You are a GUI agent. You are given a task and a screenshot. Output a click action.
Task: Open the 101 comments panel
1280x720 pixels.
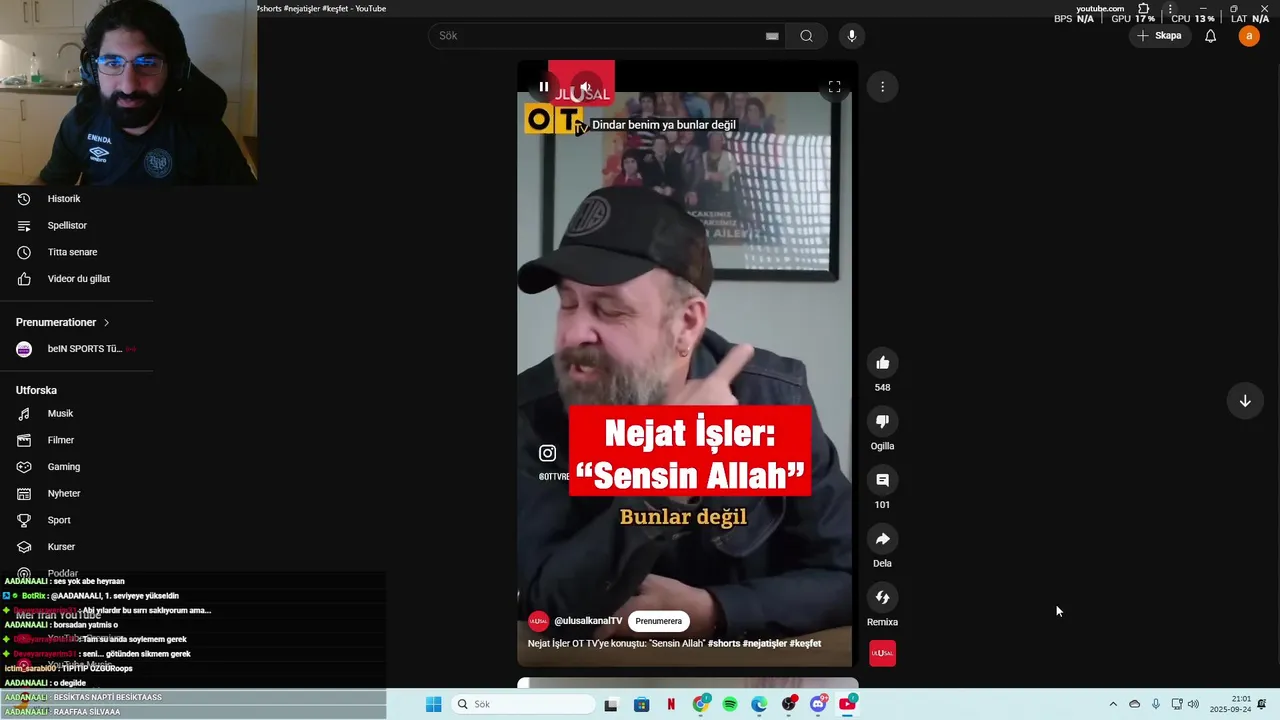[x=882, y=480]
